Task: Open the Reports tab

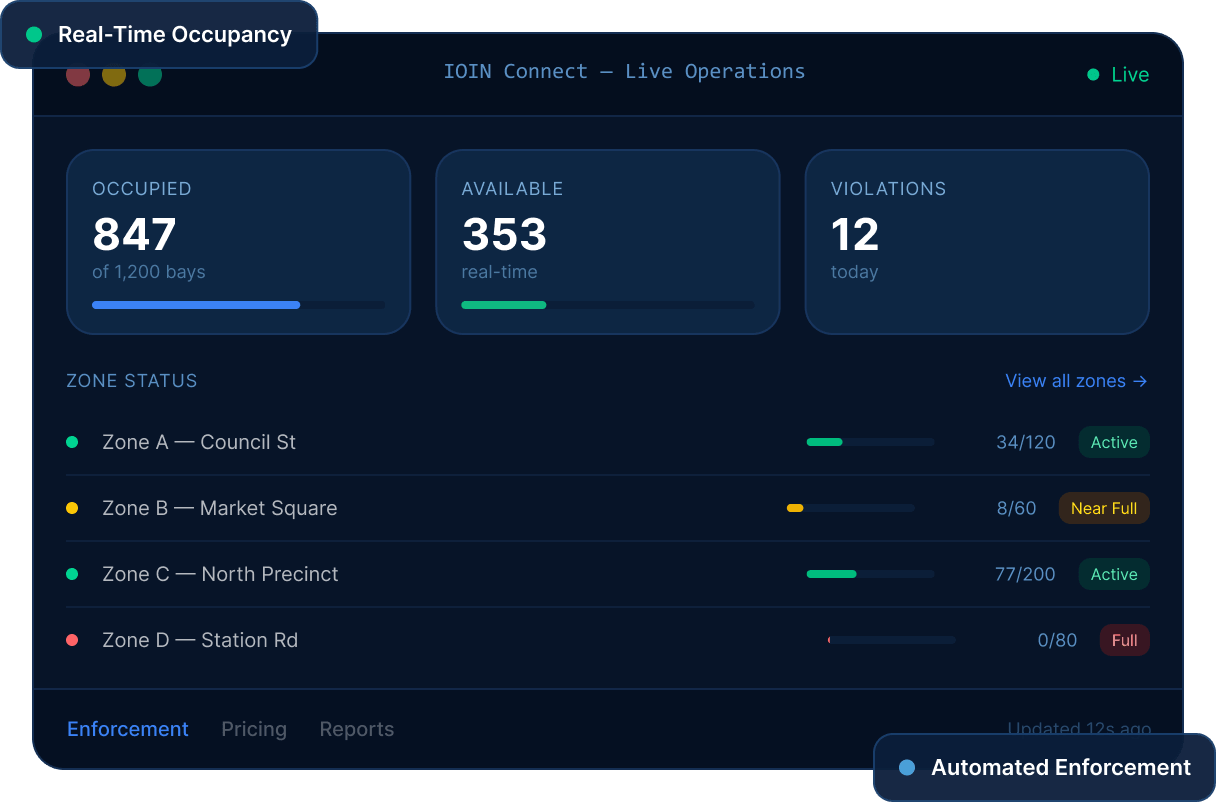Action: click(x=357, y=729)
